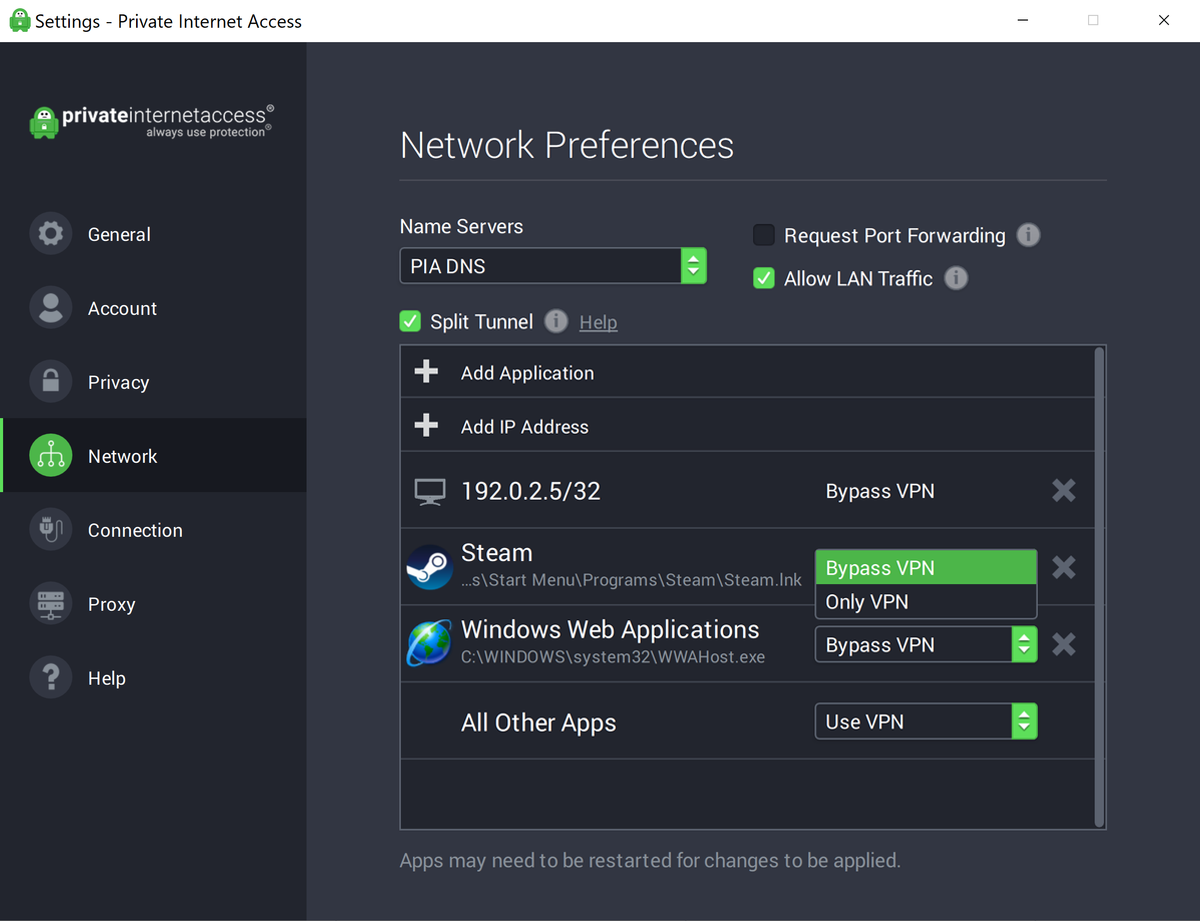Select Bypass VPN in Steam dropdown list
1200x921 pixels.
(x=926, y=568)
